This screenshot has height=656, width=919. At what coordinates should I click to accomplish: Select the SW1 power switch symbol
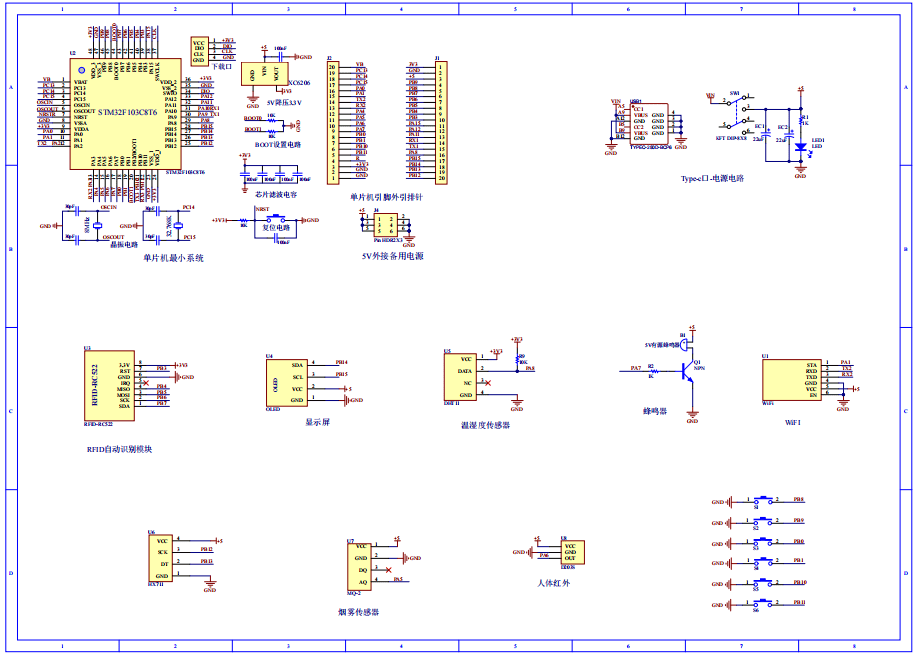(x=739, y=110)
